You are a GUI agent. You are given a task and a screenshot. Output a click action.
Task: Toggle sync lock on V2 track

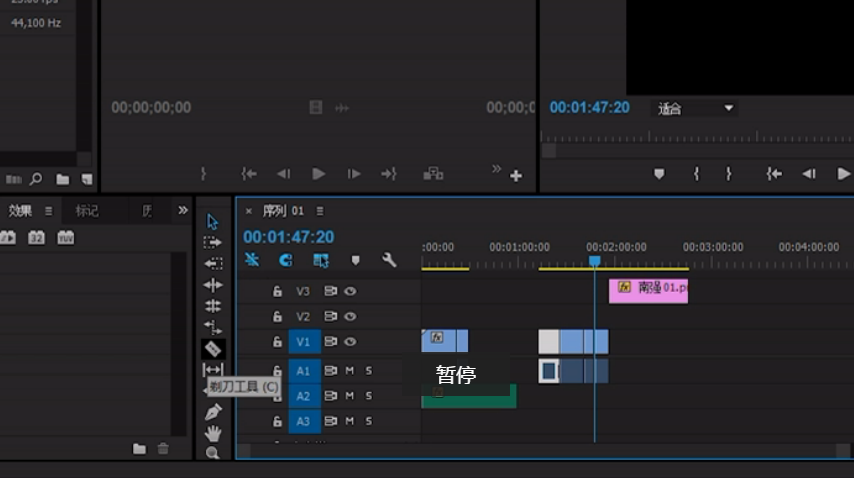[331, 316]
